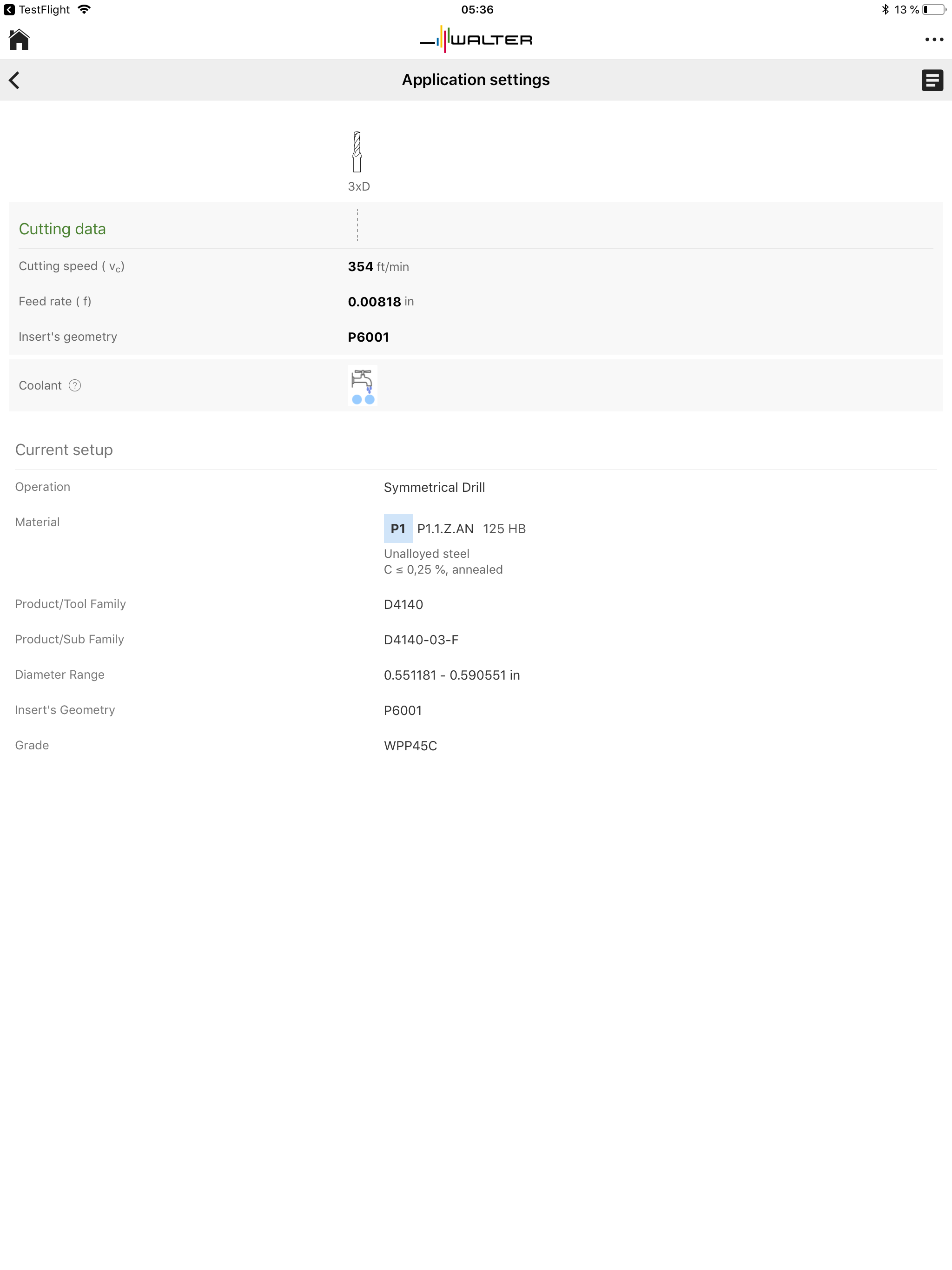Click the Application settings title
952x1270 pixels.
point(476,80)
